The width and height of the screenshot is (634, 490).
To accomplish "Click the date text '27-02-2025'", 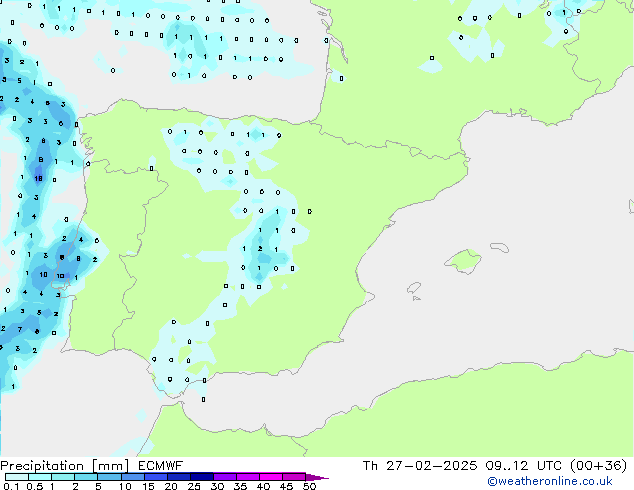I will 431,466.
